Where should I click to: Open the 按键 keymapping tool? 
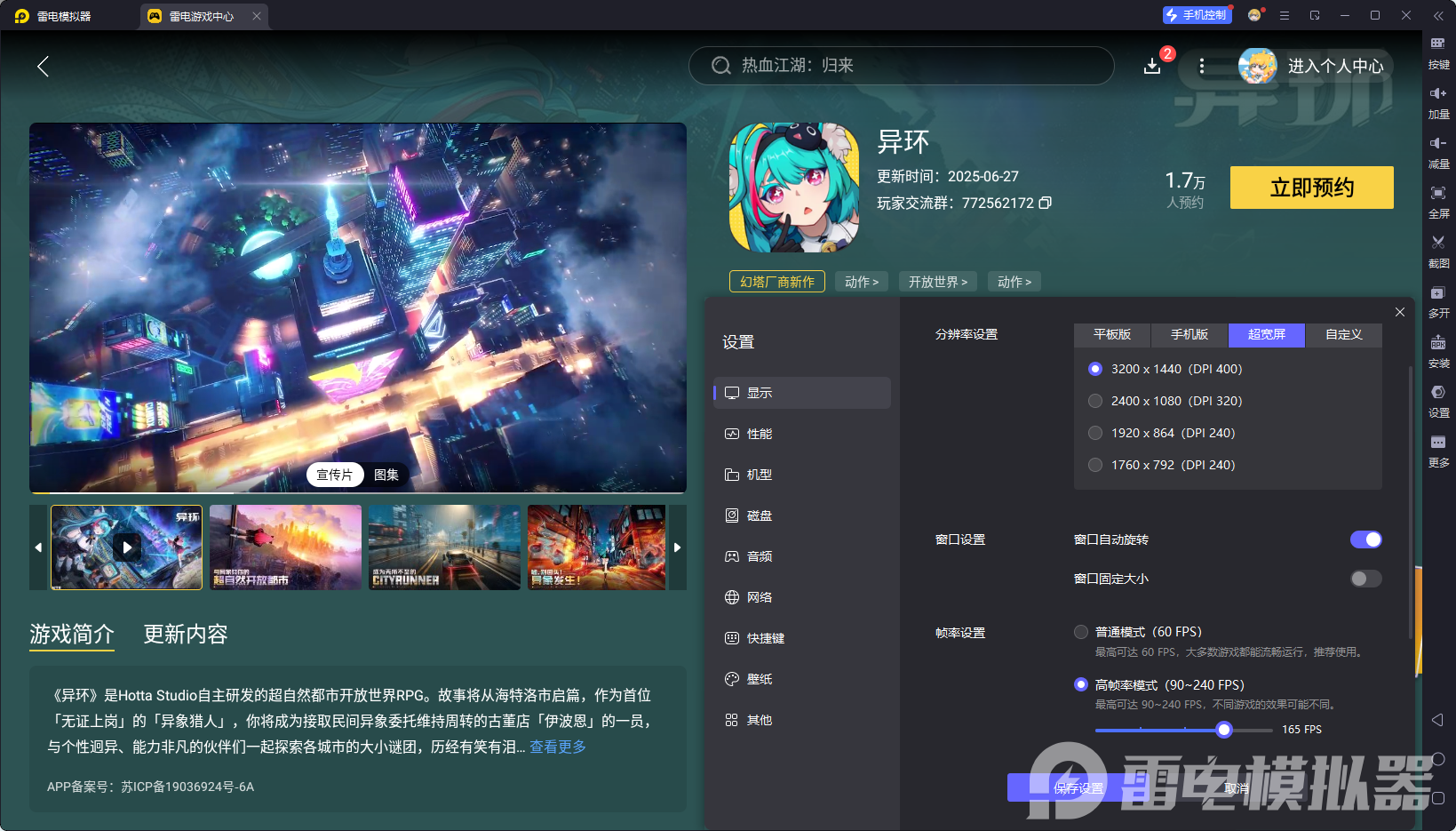pos(1438,52)
